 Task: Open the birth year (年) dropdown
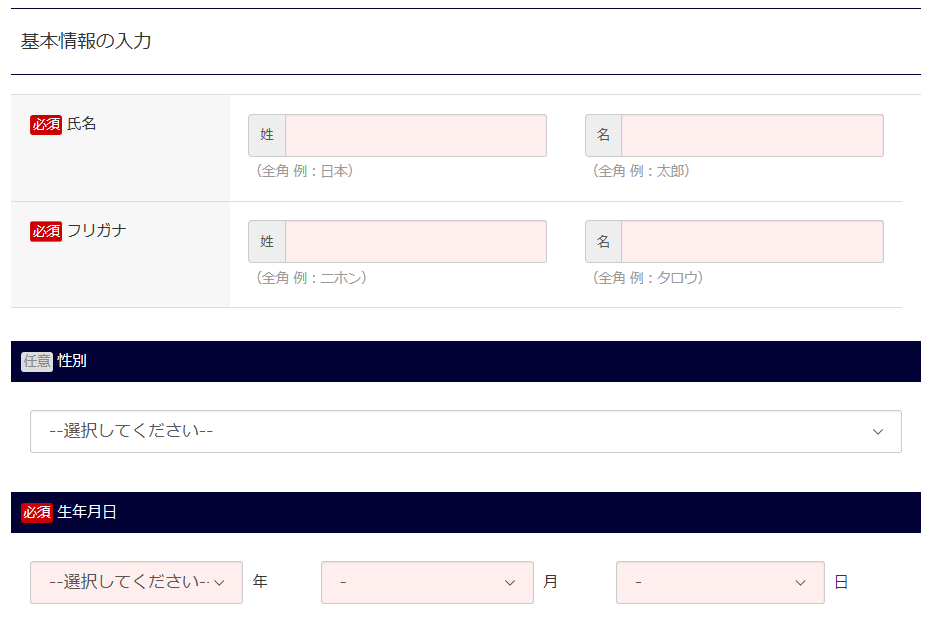136,582
